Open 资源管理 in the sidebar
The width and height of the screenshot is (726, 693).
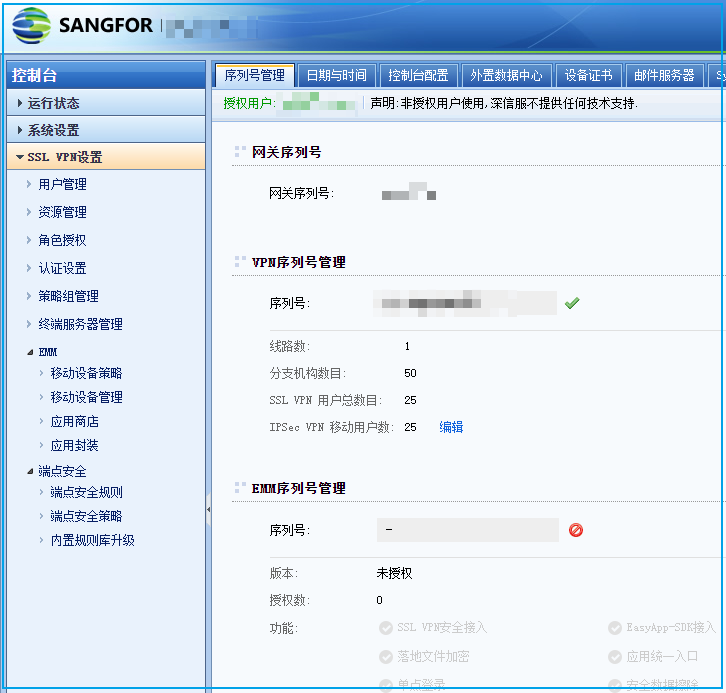click(62, 212)
